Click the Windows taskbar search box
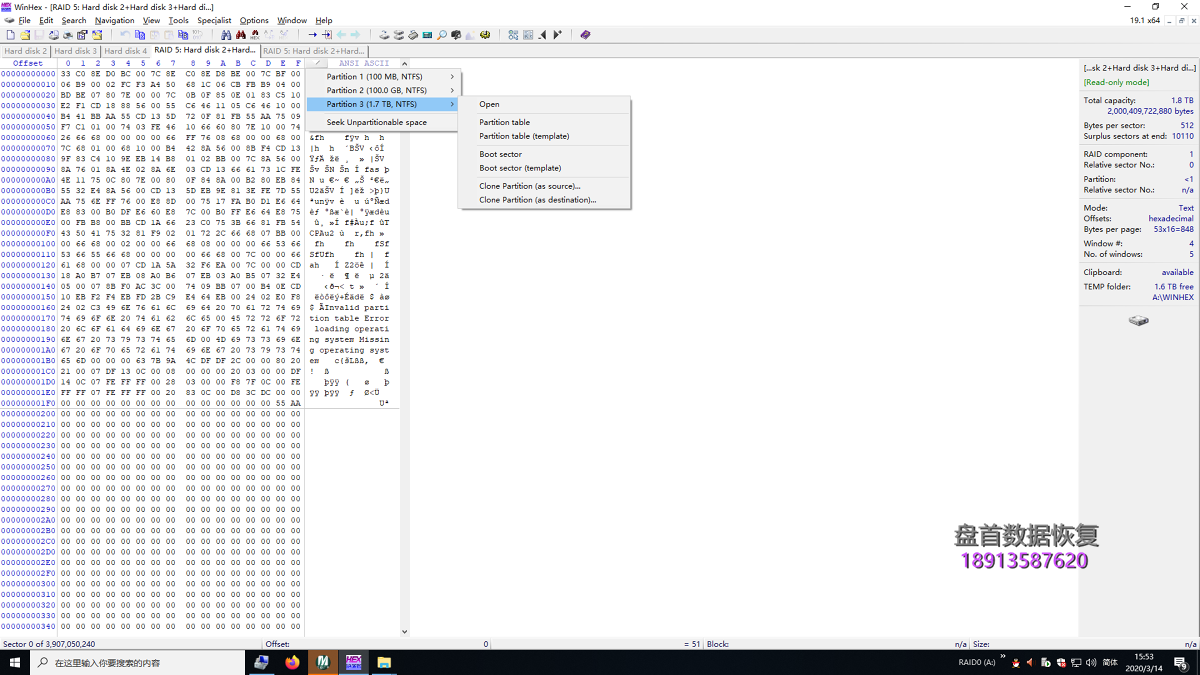The height and width of the screenshot is (675, 1200). point(138,662)
